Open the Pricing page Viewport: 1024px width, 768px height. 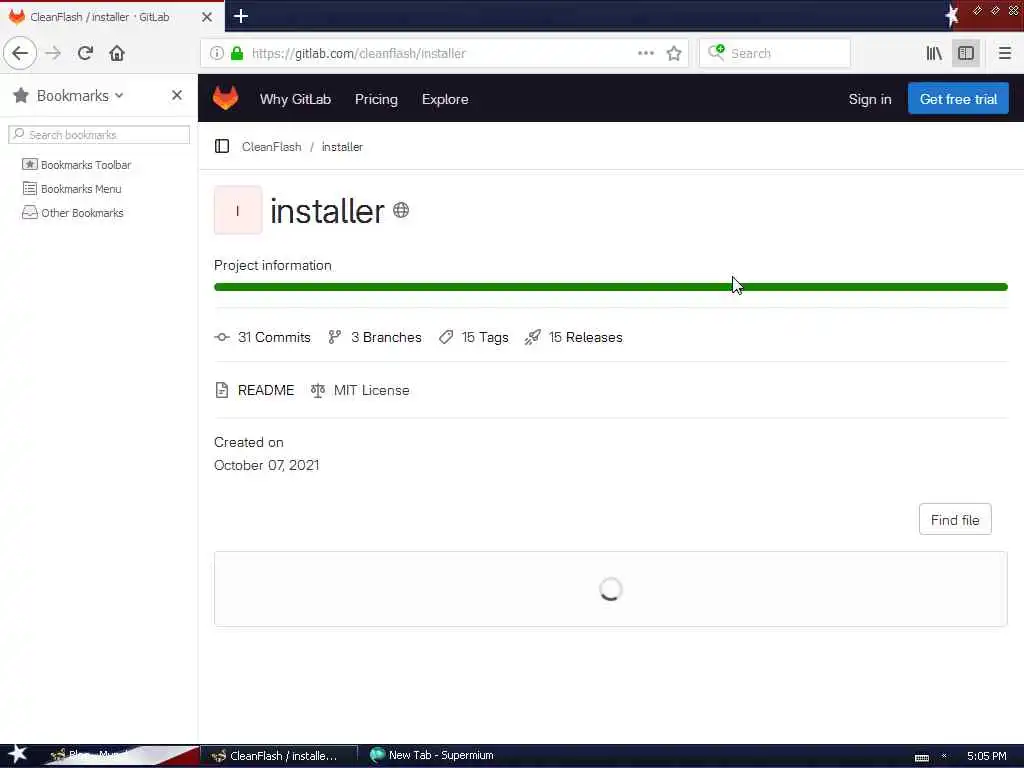point(376,99)
